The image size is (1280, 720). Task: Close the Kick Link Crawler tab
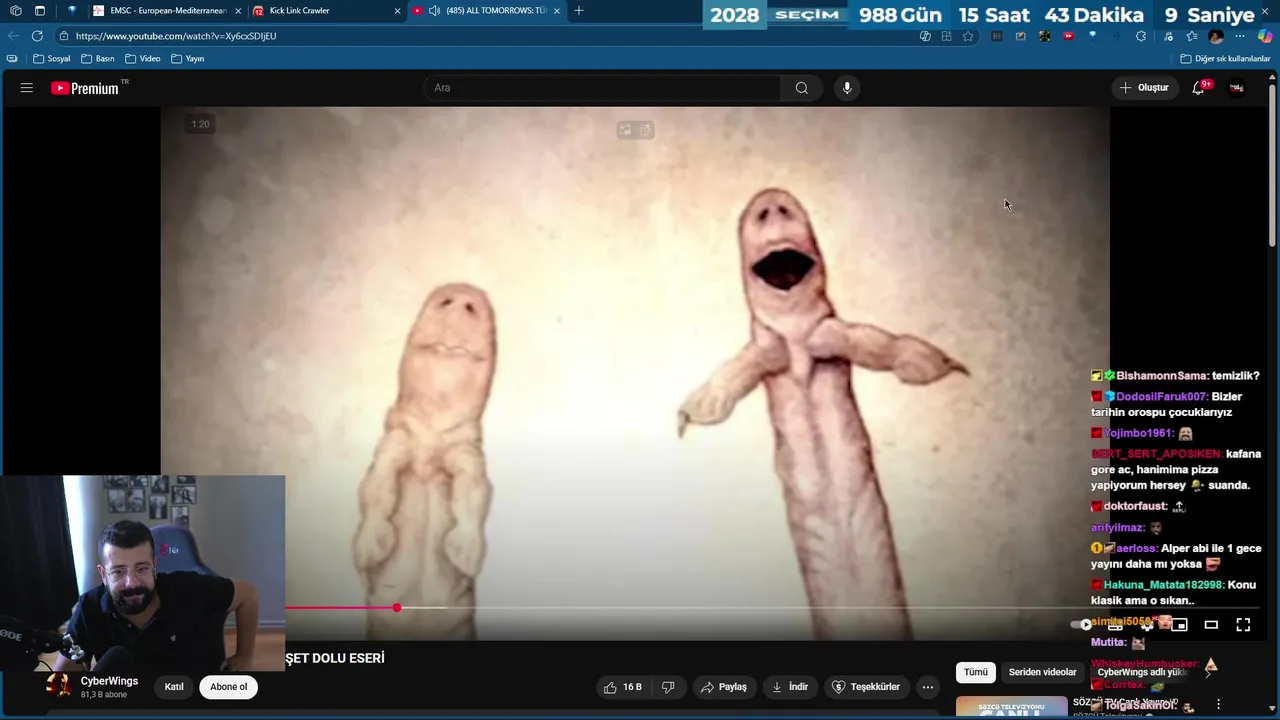pos(398,11)
